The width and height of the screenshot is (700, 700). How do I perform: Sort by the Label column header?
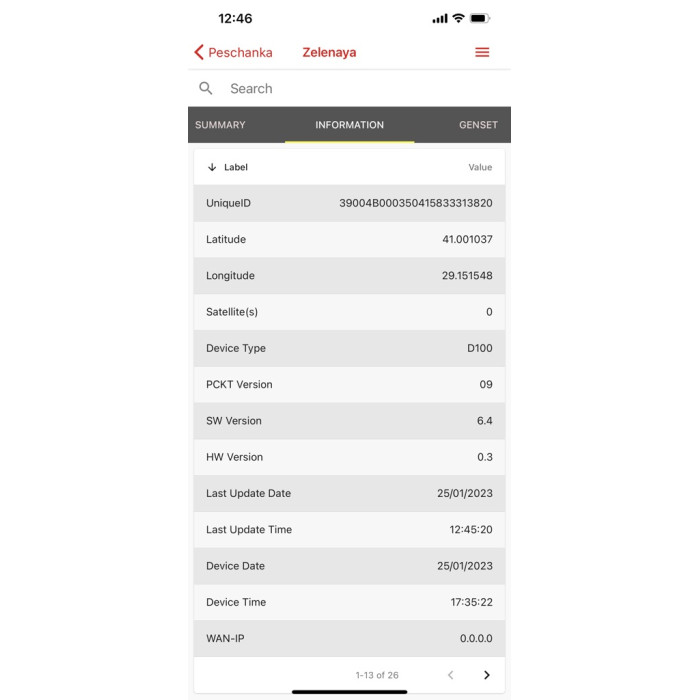tap(236, 167)
